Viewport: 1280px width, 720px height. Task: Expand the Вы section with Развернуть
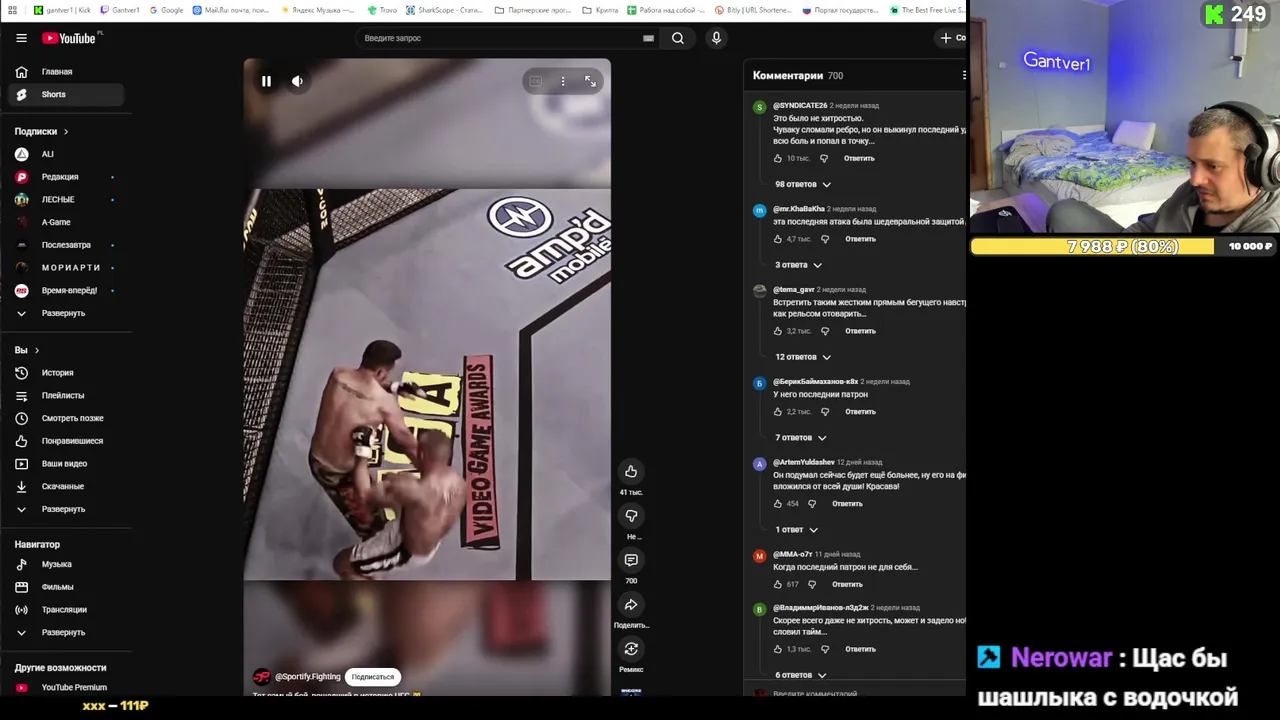pyautogui.click(x=66, y=509)
